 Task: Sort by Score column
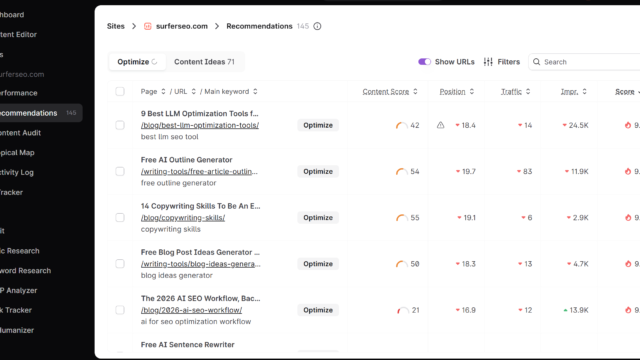pyautogui.click(x=627, y=91)
